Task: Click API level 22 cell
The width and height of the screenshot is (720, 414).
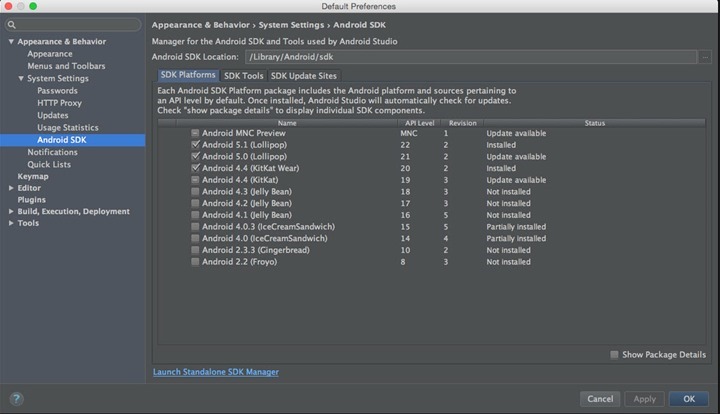Action: 405,145
